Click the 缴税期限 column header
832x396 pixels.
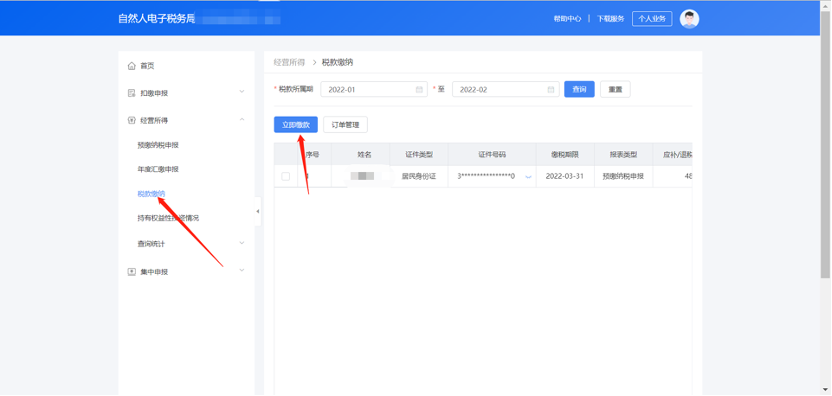pyautogui.click(x=565, y=154)
